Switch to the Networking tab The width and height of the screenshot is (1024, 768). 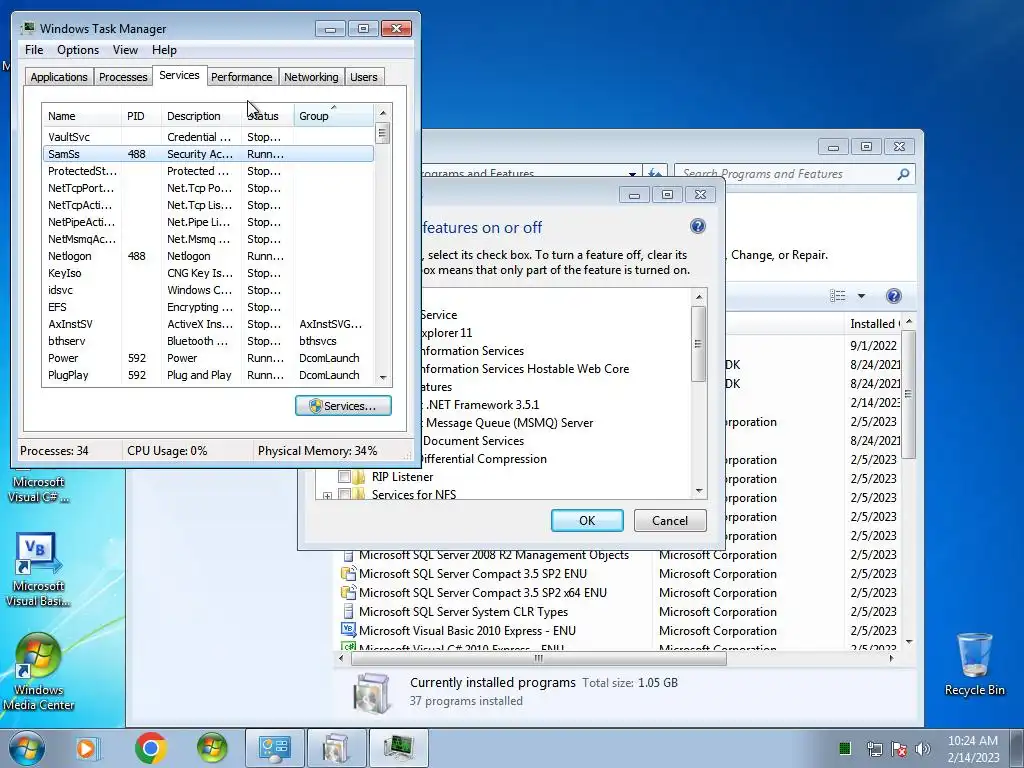point(311,77)
